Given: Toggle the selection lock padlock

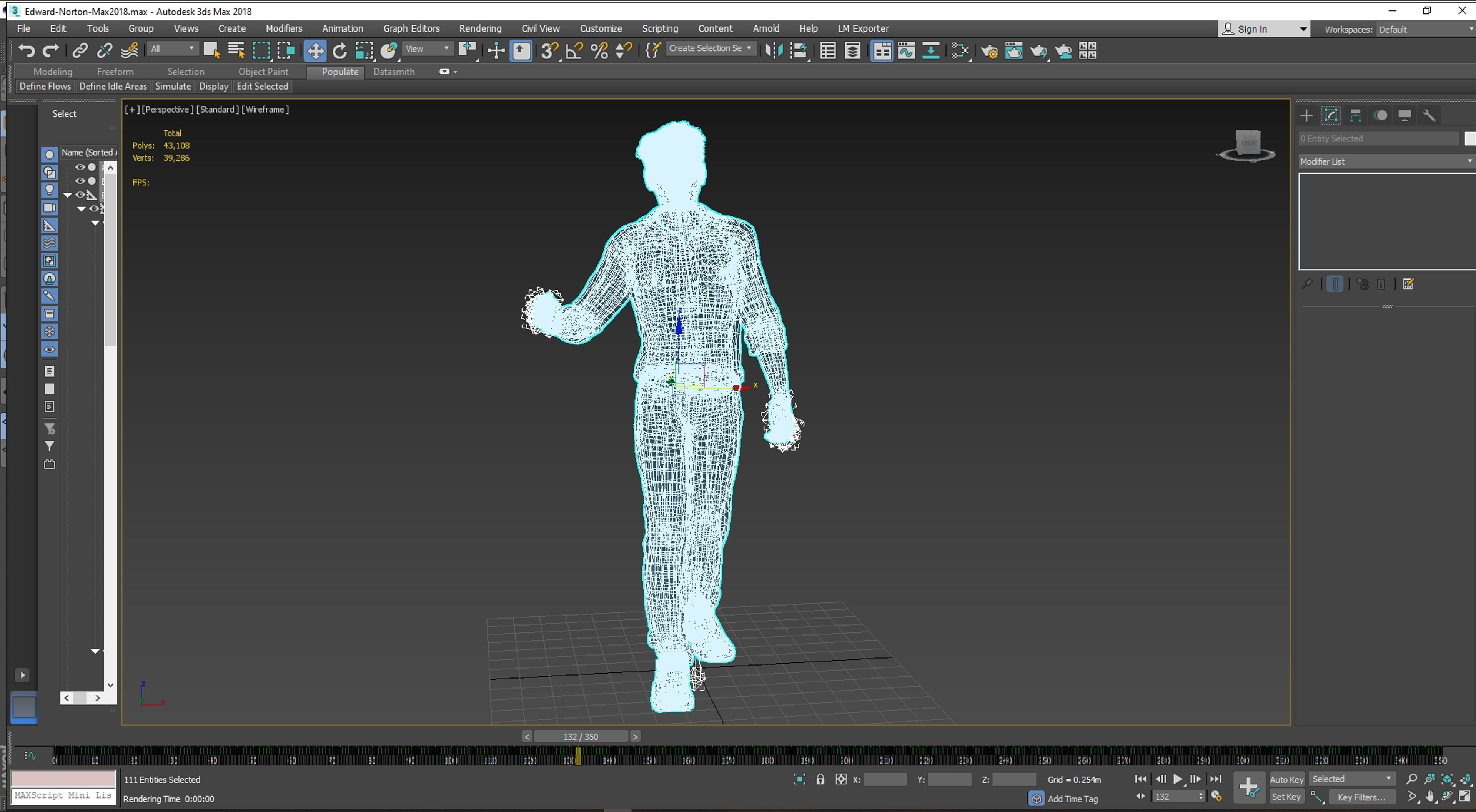Looking at the screenshot, I should (x=820, y=779).
